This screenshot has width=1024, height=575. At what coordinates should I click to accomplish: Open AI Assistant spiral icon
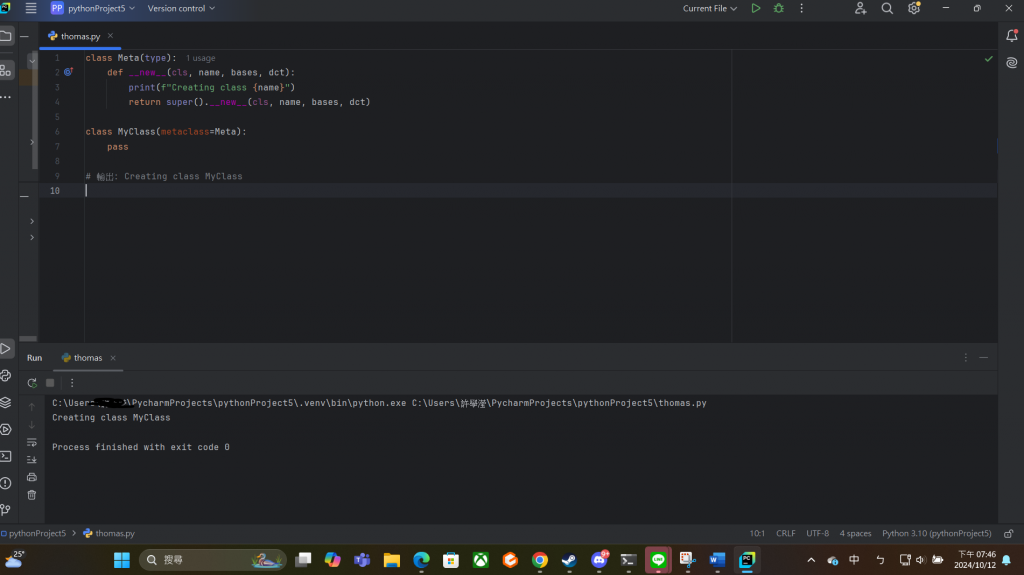pos(1012,63)
